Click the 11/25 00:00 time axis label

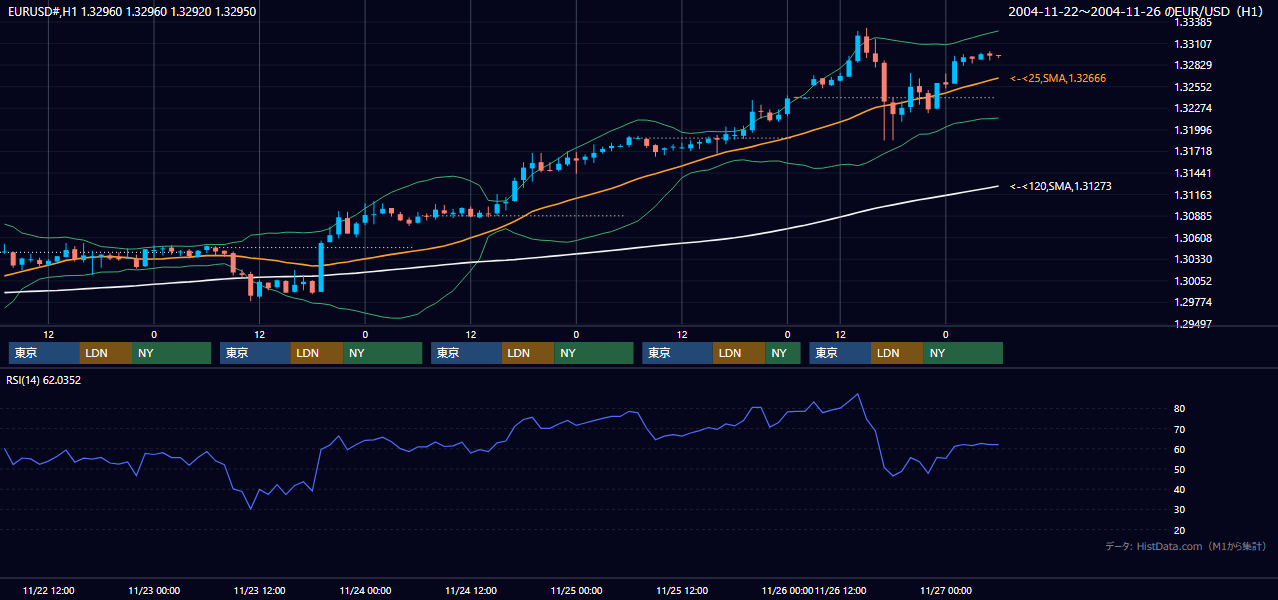tap(576, 590)
